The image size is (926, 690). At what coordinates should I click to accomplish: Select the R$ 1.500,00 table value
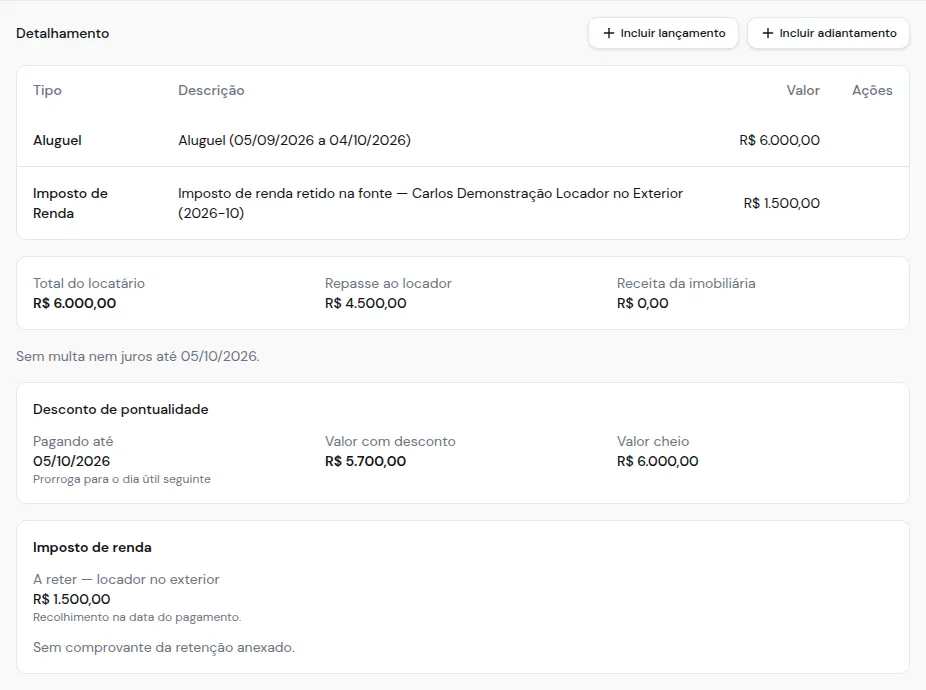781,203
